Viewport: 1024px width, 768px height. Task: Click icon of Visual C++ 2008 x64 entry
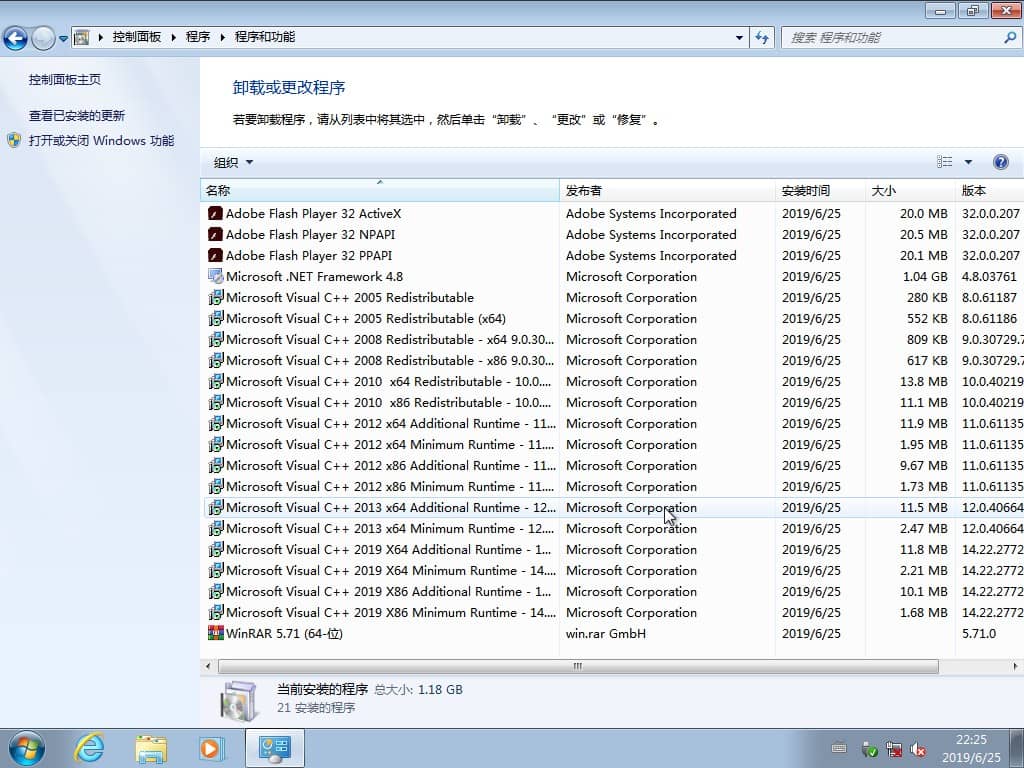pos(215,340)
